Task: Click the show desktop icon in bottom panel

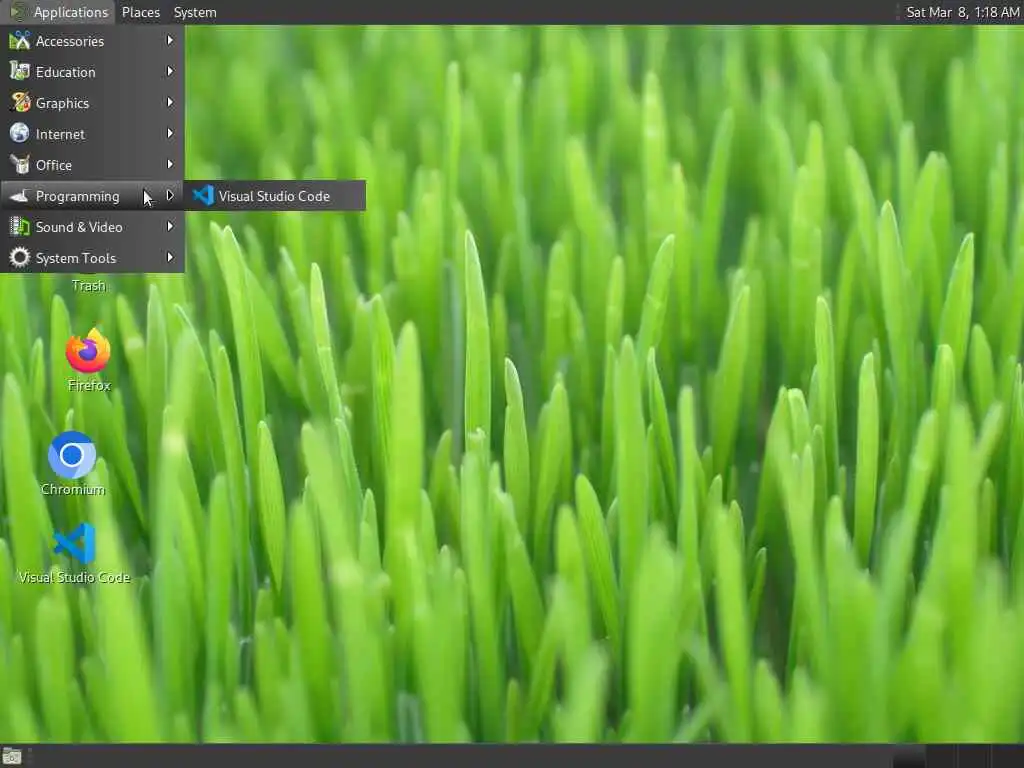Action: pyautogui.click(x=12, y=756)
